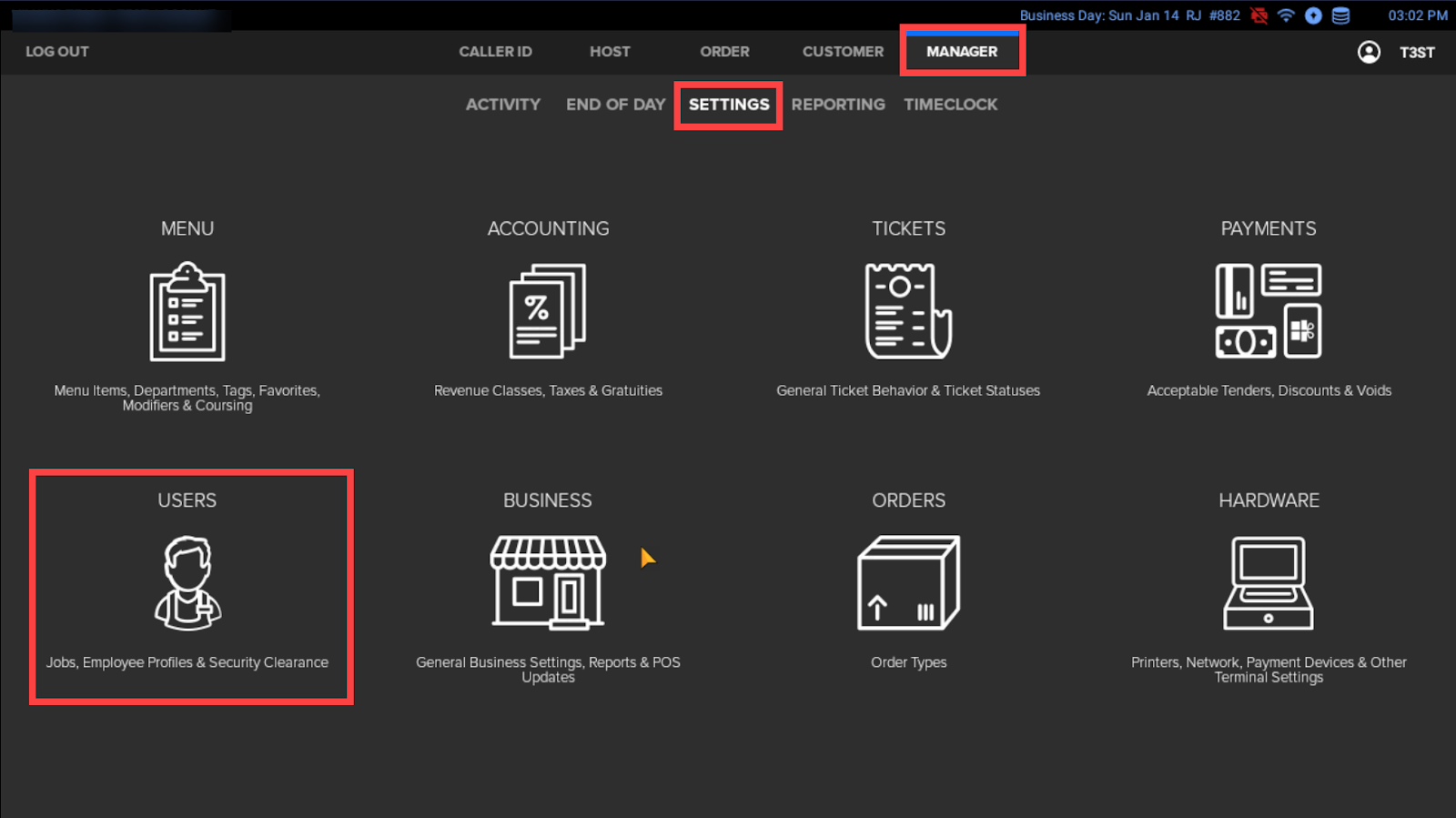1456x818 pixels.
Task: Open the Payments tenders icon
Action: click(1269, 312)
